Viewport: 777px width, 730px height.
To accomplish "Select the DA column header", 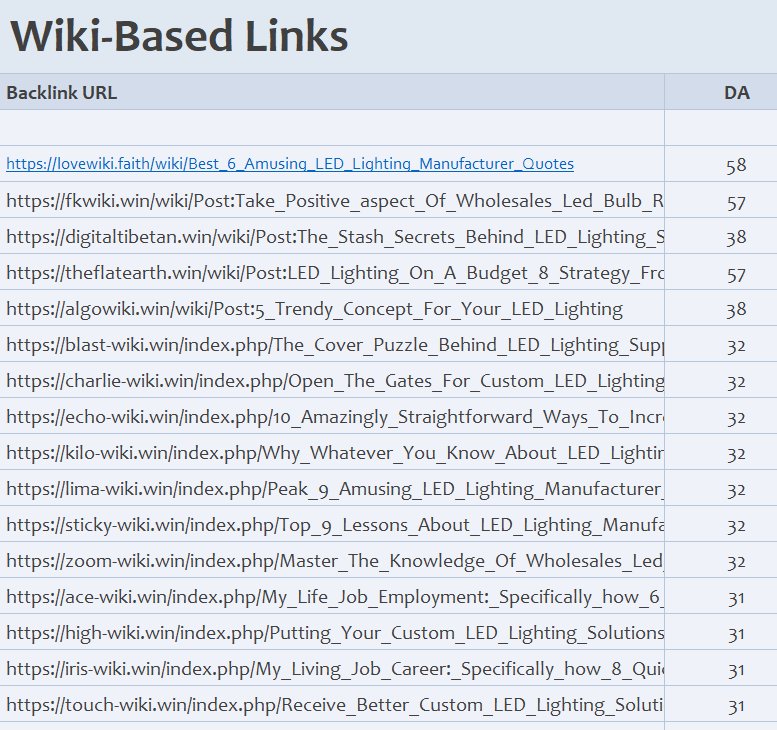I will coord(736,93).
